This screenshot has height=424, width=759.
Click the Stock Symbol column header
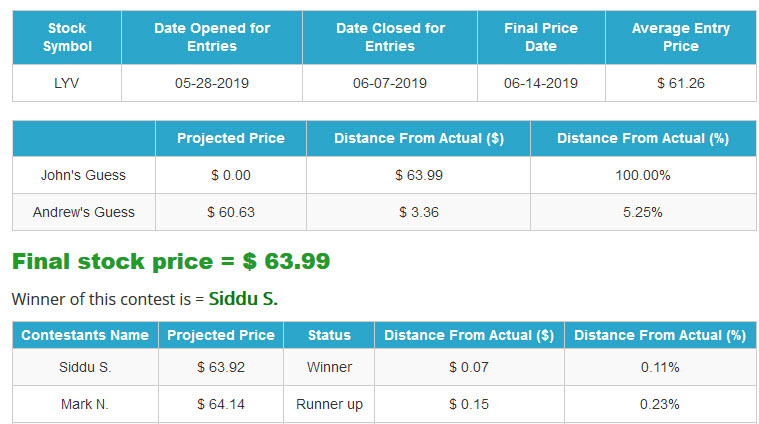point(67,37)
